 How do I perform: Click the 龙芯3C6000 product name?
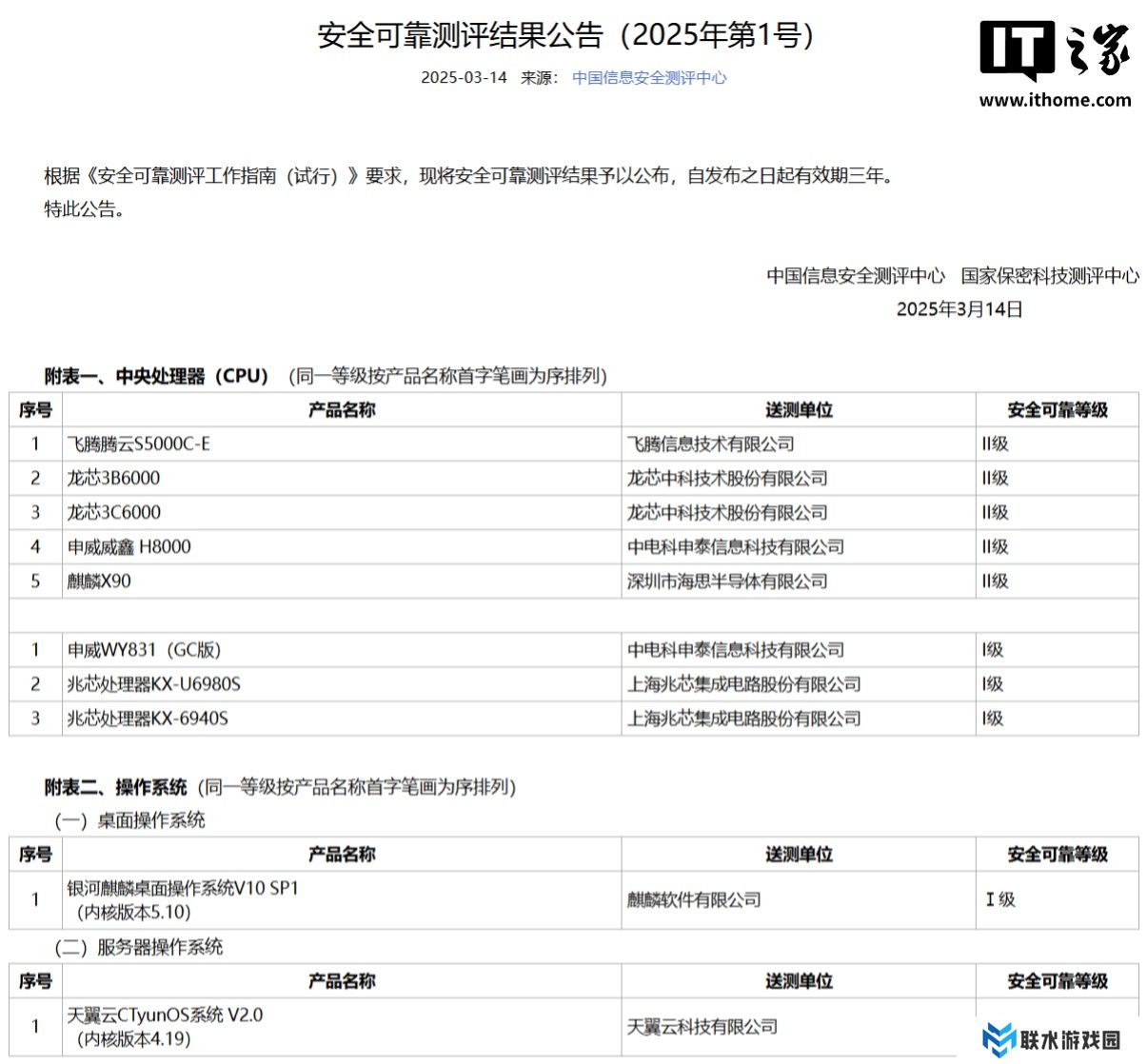[x=113, y=513]
